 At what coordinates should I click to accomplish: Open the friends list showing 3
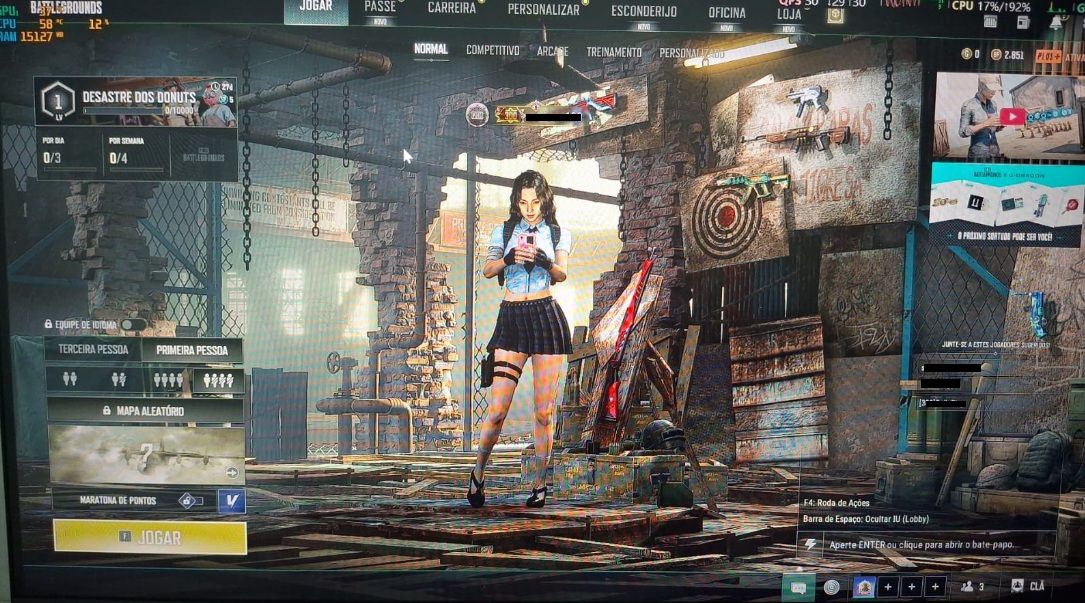click(x=972, y=587)
